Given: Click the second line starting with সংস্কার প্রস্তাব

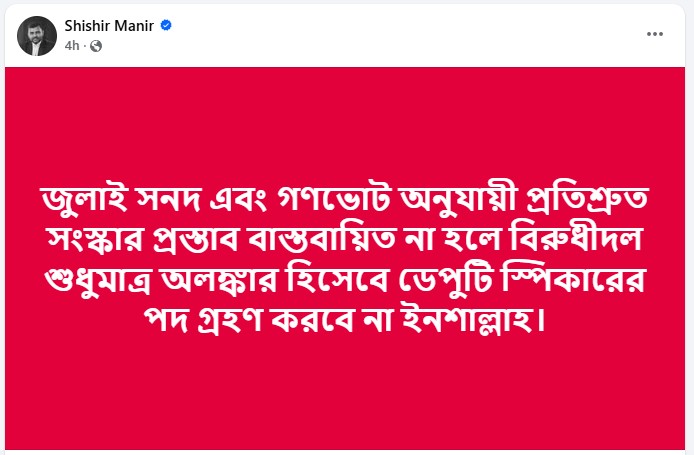Looking at the screenshot, I should (x=346, y=240).
